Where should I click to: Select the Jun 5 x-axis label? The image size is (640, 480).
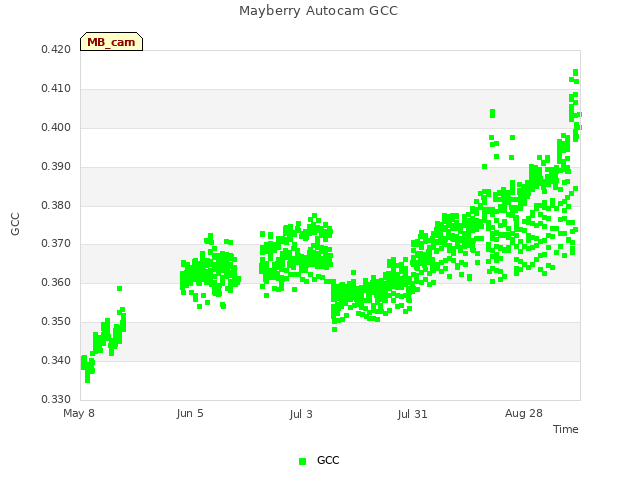[190, 413]
